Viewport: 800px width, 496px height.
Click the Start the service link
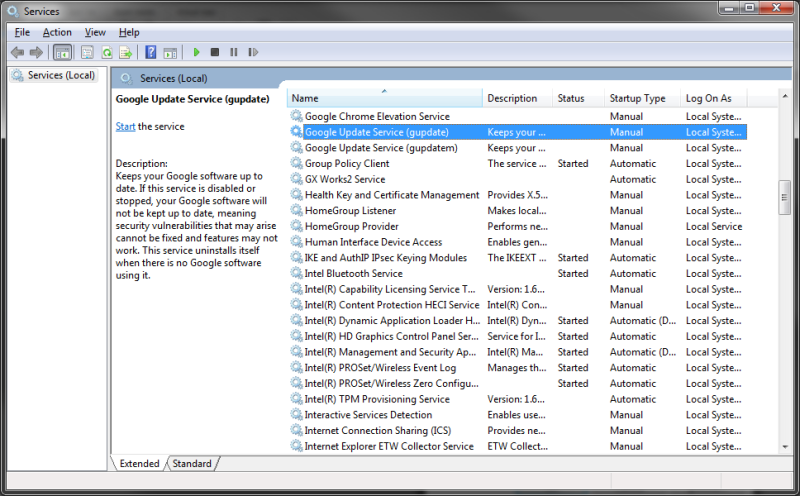[x=126, y=127]
